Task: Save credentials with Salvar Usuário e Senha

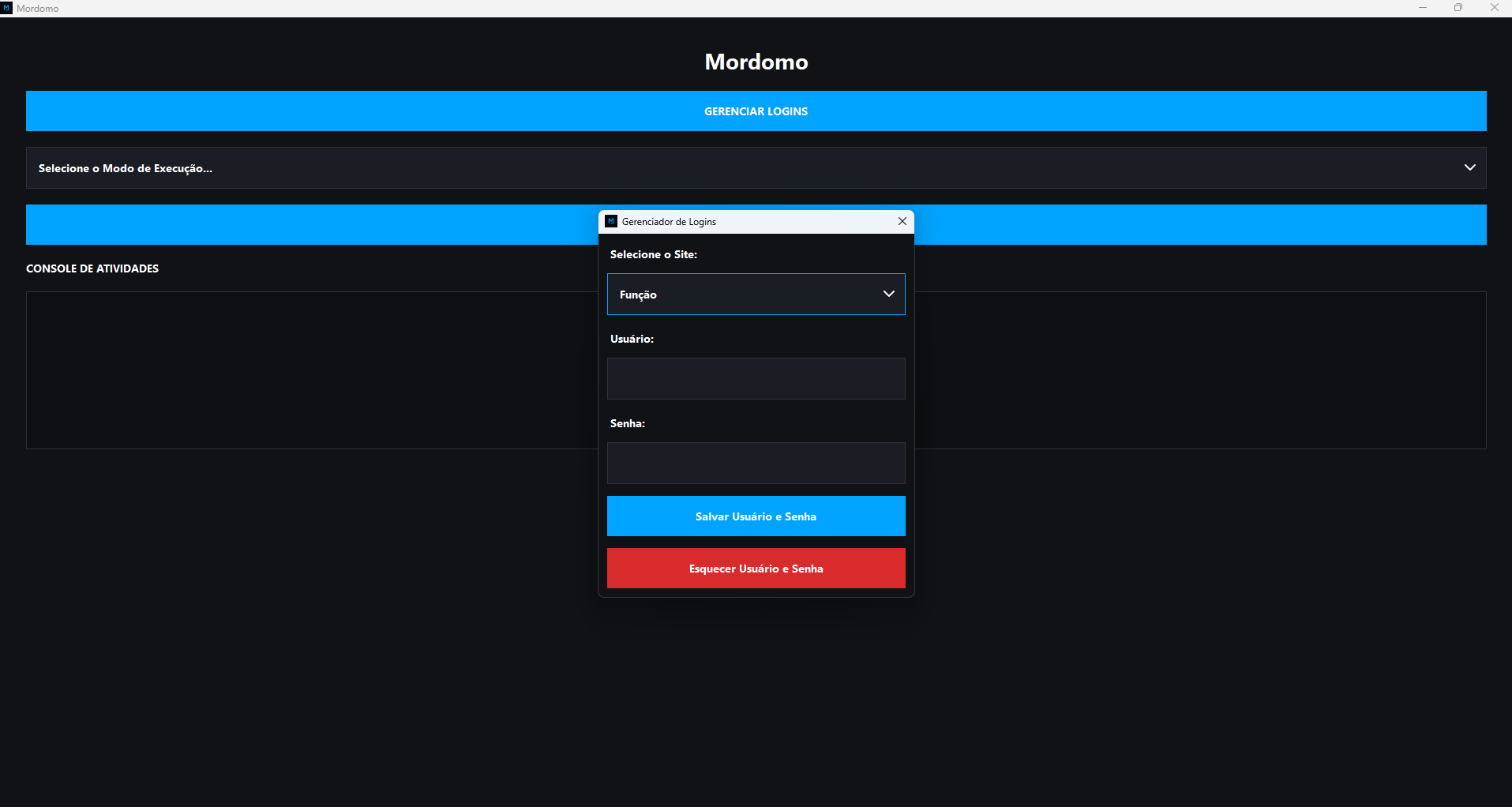Action: pos(756,516)
